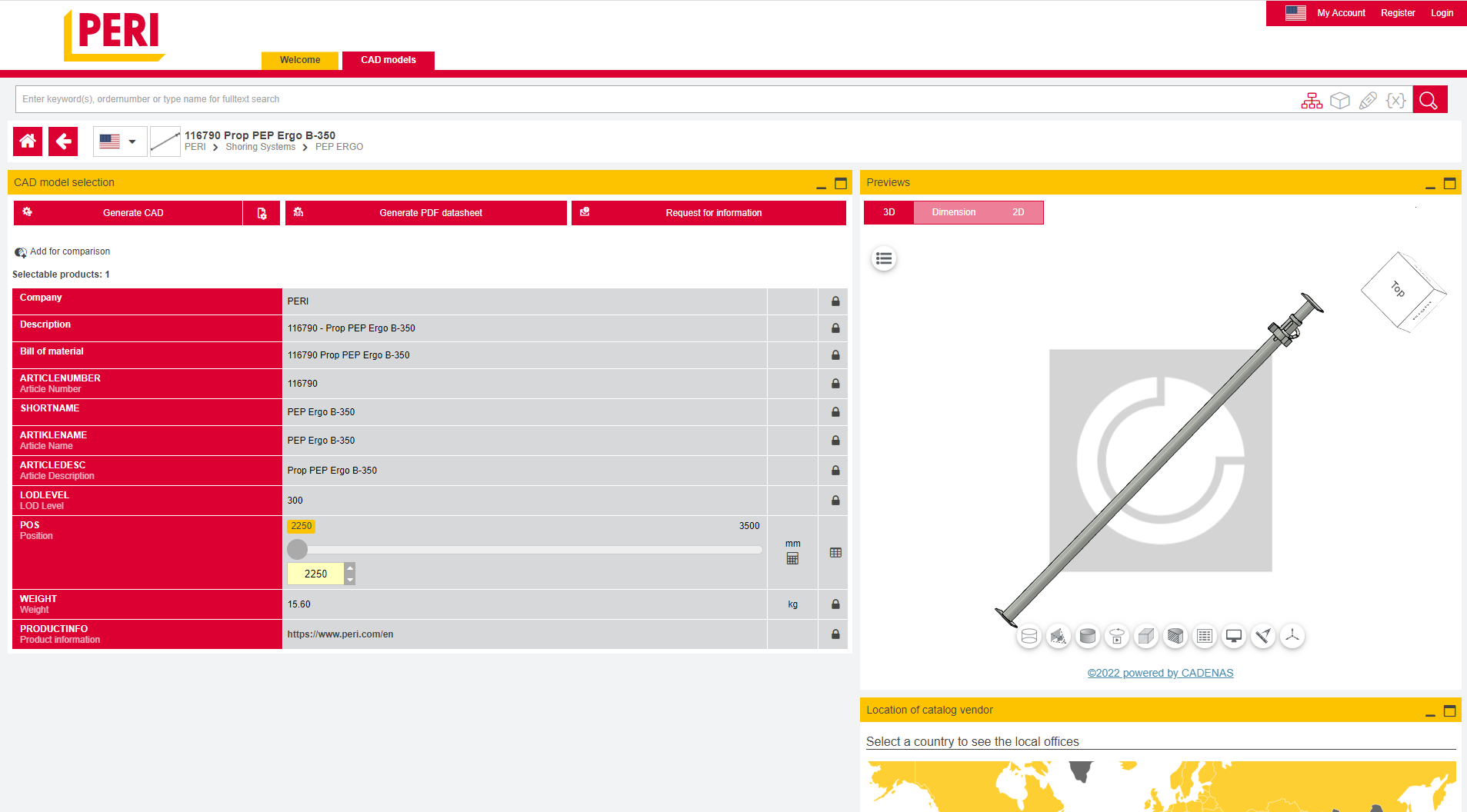The height and width of the screenshot is (812, 1467).
Task: Open the language flag dropdown
Action: (x=119, y=141)
